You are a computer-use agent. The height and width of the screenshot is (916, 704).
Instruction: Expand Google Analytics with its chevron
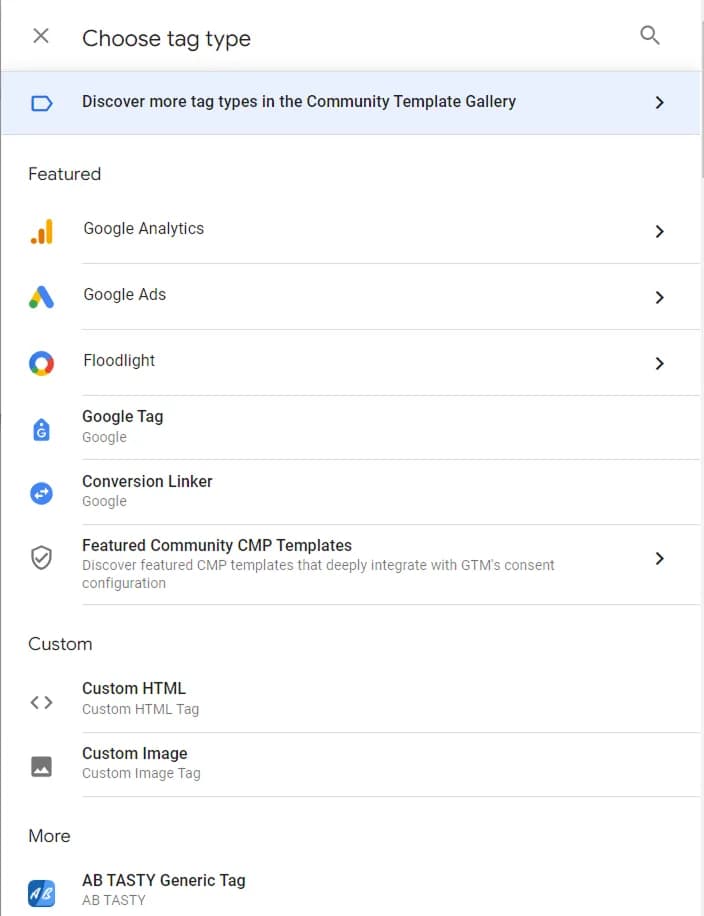click(x=660, y=231)
